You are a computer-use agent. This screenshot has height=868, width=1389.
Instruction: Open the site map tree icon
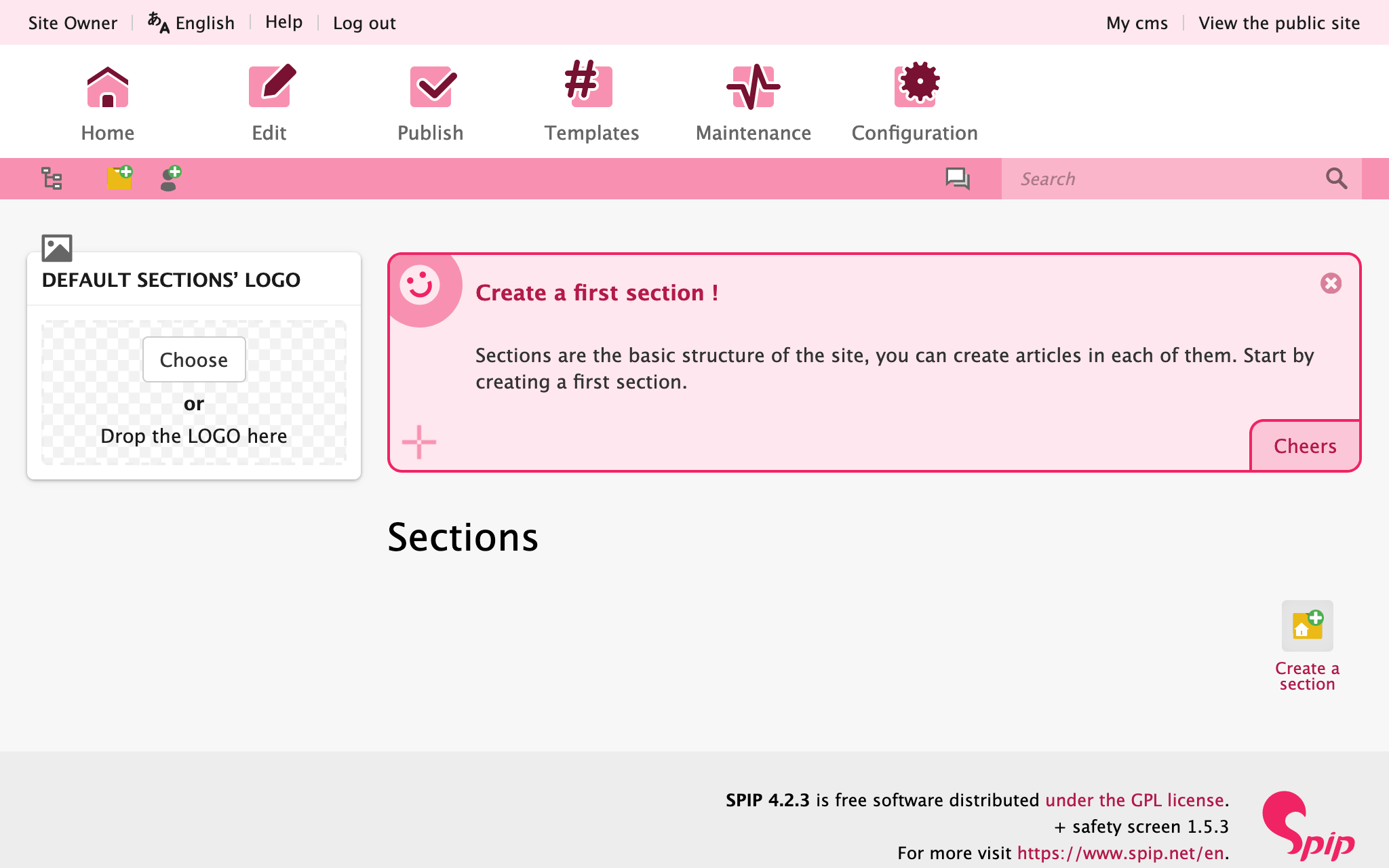click(x=52, y=178)
